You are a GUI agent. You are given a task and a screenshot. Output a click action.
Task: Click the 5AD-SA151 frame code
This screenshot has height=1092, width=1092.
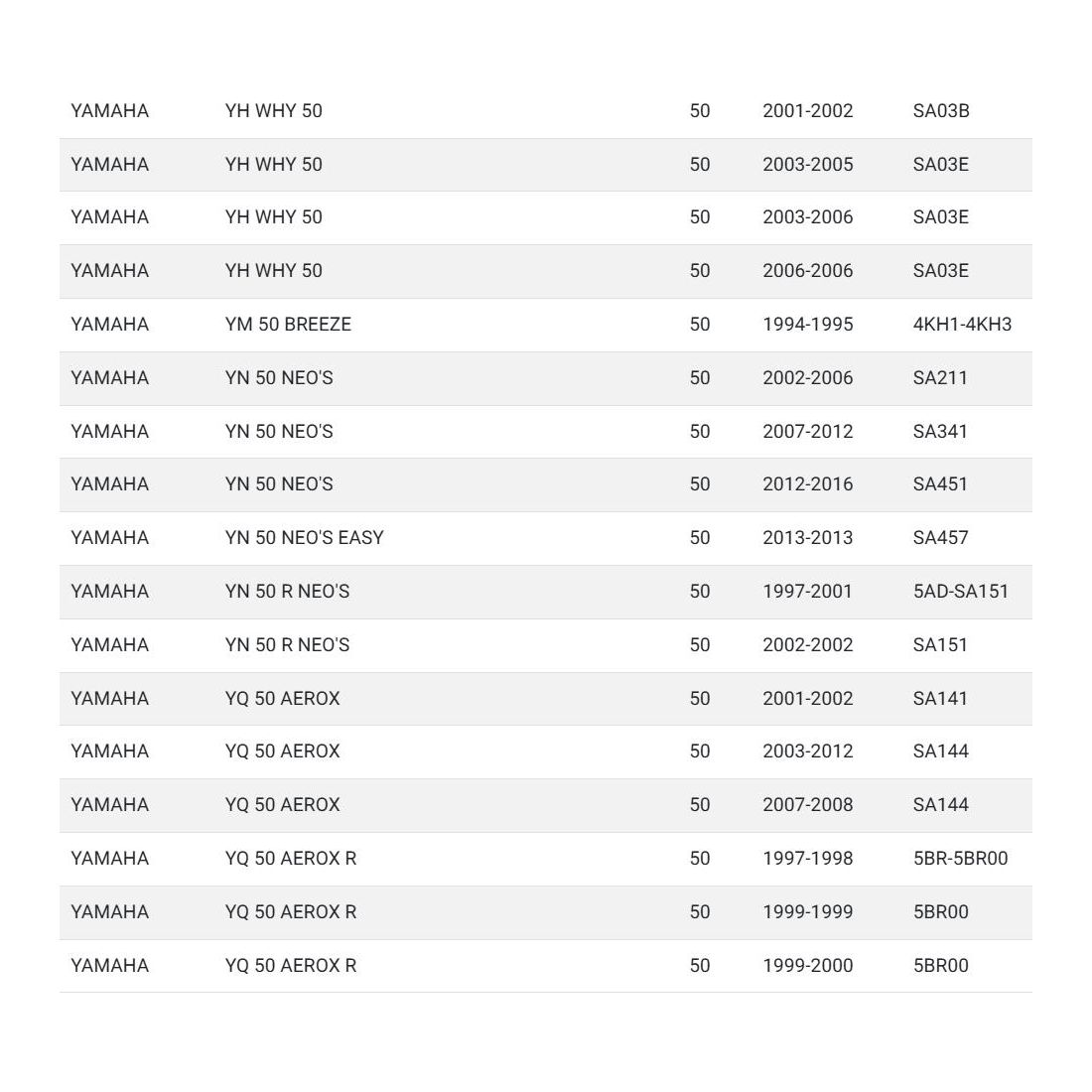960,592
